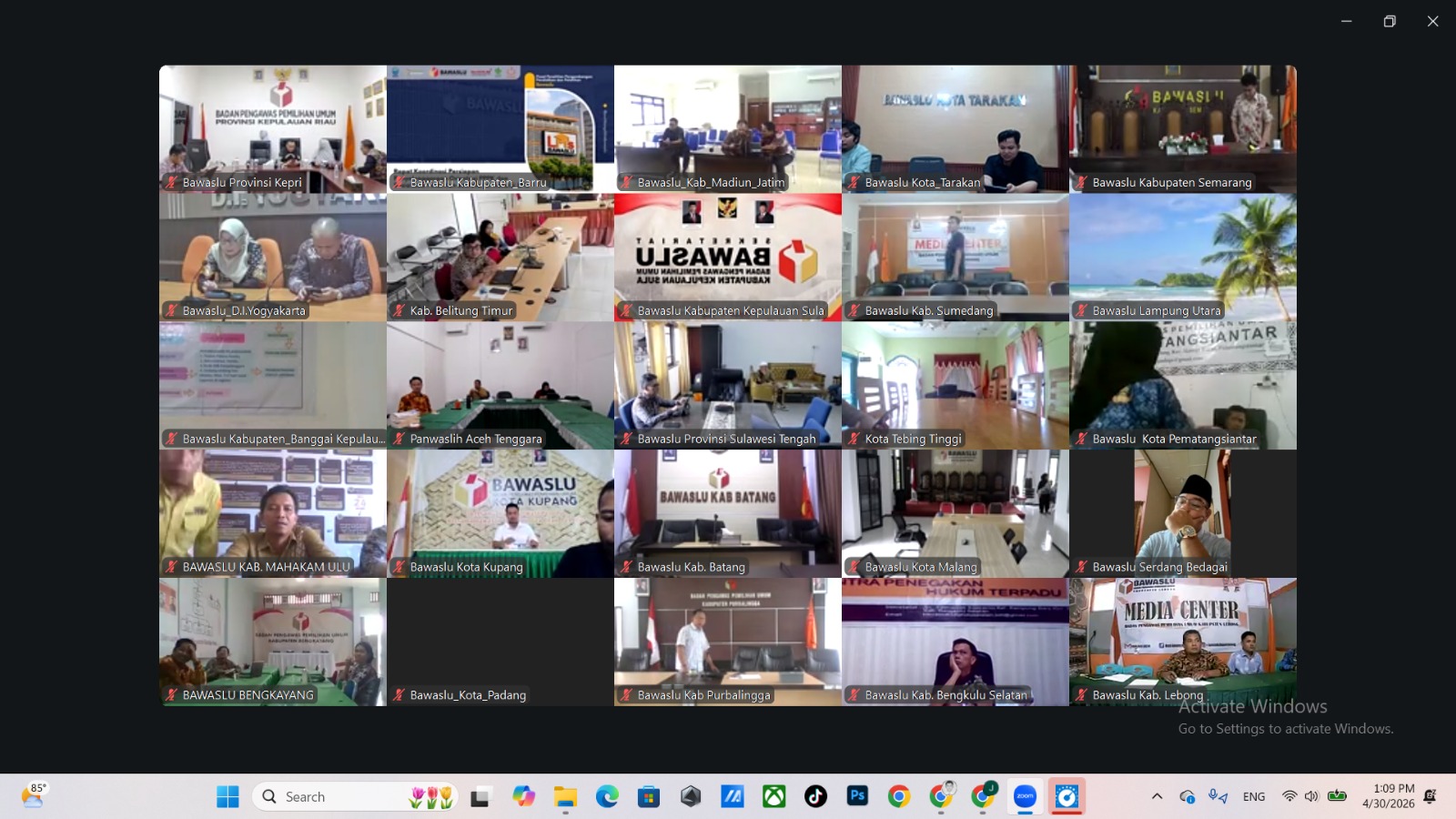Select the Bawaslu Kabupaten Semarang video tile

pyautogui.click(x=1183, y=128)
